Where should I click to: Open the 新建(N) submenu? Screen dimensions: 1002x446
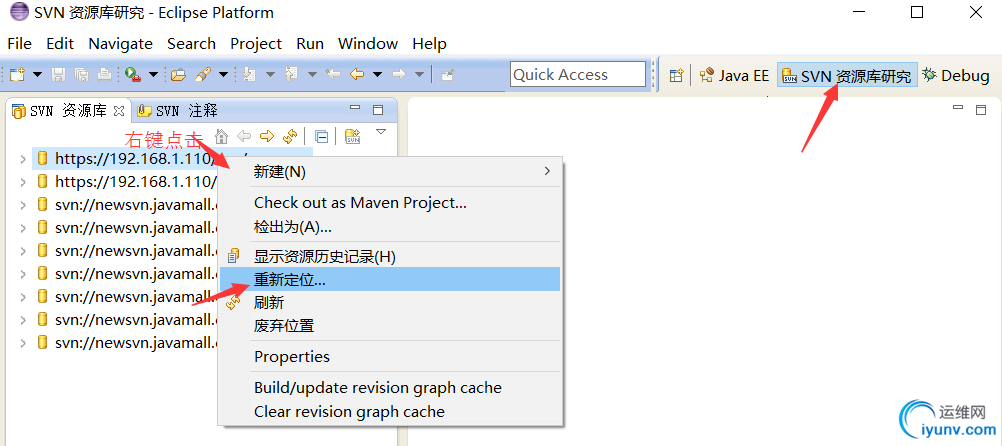point(390,171)
